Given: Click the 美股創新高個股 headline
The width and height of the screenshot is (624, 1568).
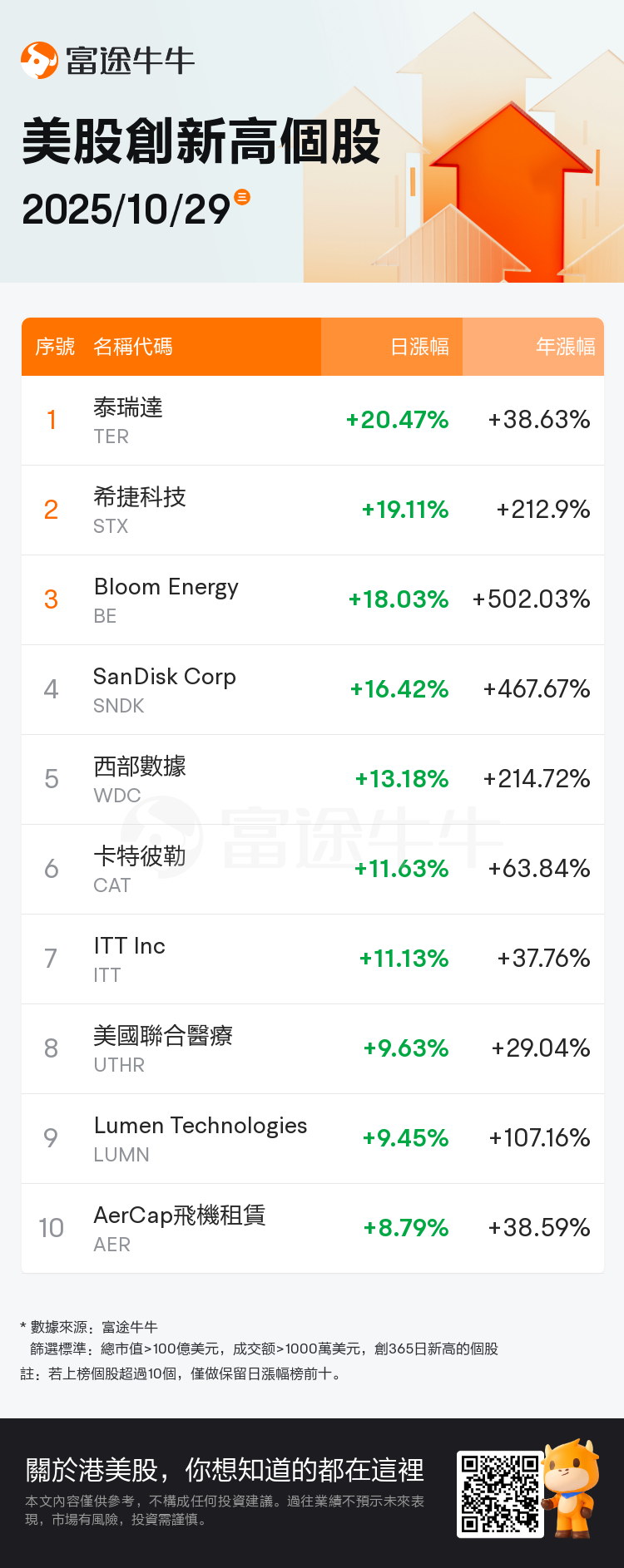Looking at the screenshot, I should [x=201, y=141].
